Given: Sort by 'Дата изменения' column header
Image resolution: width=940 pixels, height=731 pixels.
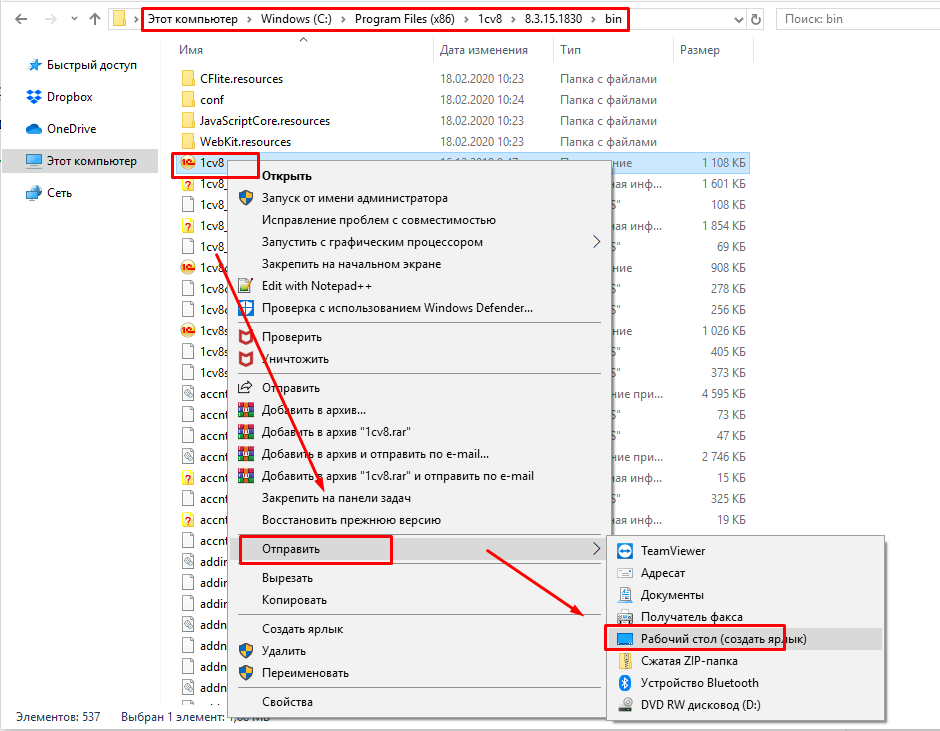Looking at the screenshot, I should [484, 50].
